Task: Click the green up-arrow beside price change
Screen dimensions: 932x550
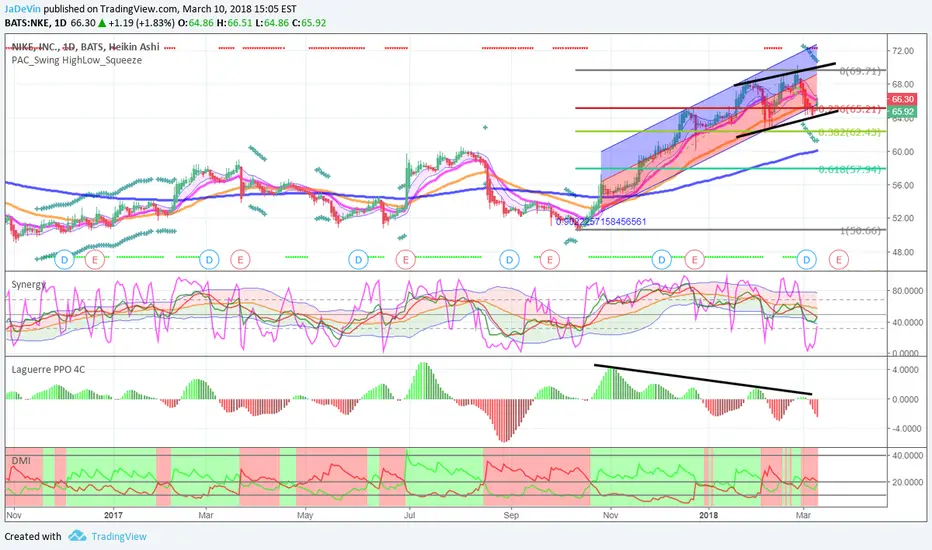Action: pos(102,23)
